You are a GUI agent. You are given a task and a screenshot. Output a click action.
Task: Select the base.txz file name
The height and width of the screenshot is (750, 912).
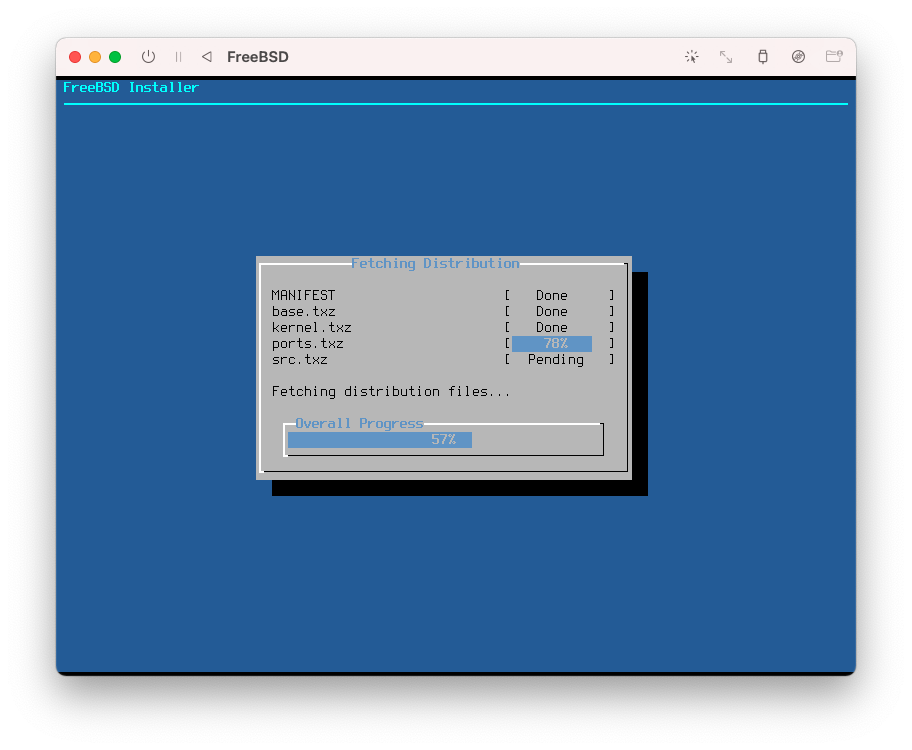[x=303, y=311]
